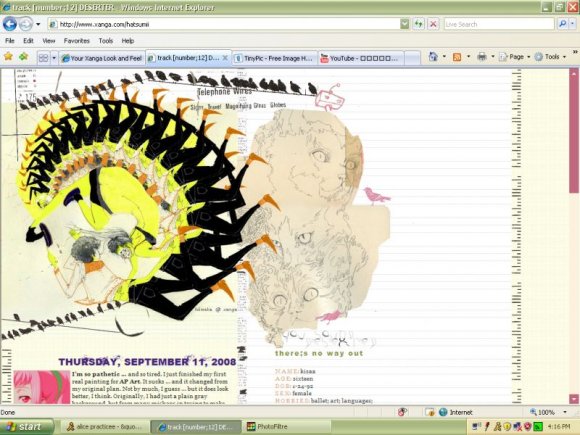Click the track [number;12] taskbar item
The image size is (580, 435).
click(x=196, y=427)
